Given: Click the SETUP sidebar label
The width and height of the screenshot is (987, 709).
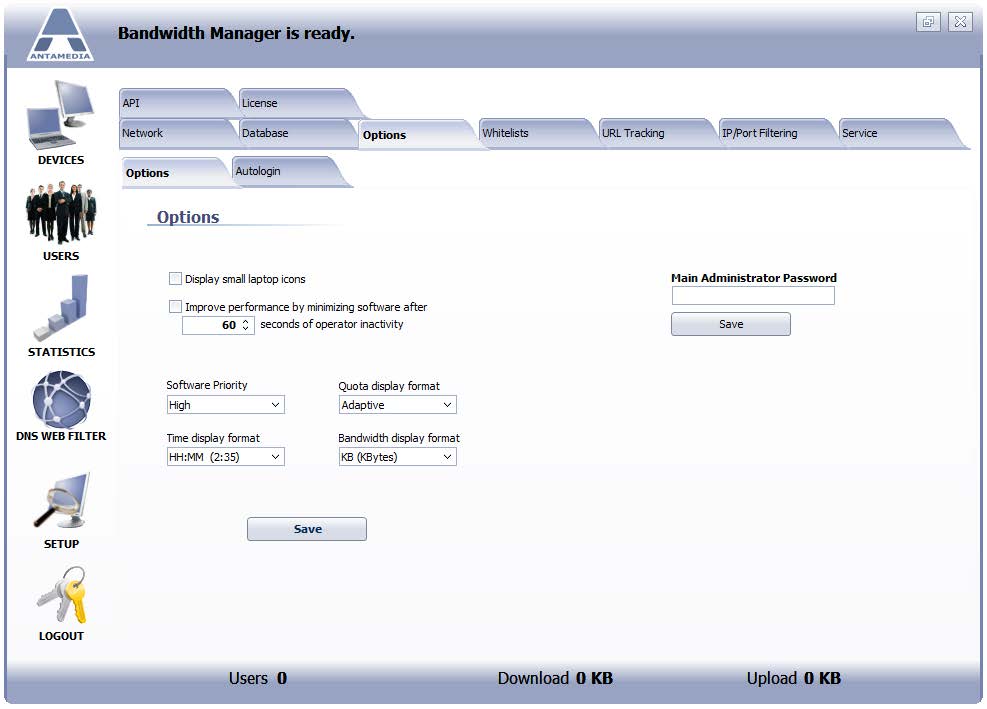Looking at the screenshot, I should (61, 544).
